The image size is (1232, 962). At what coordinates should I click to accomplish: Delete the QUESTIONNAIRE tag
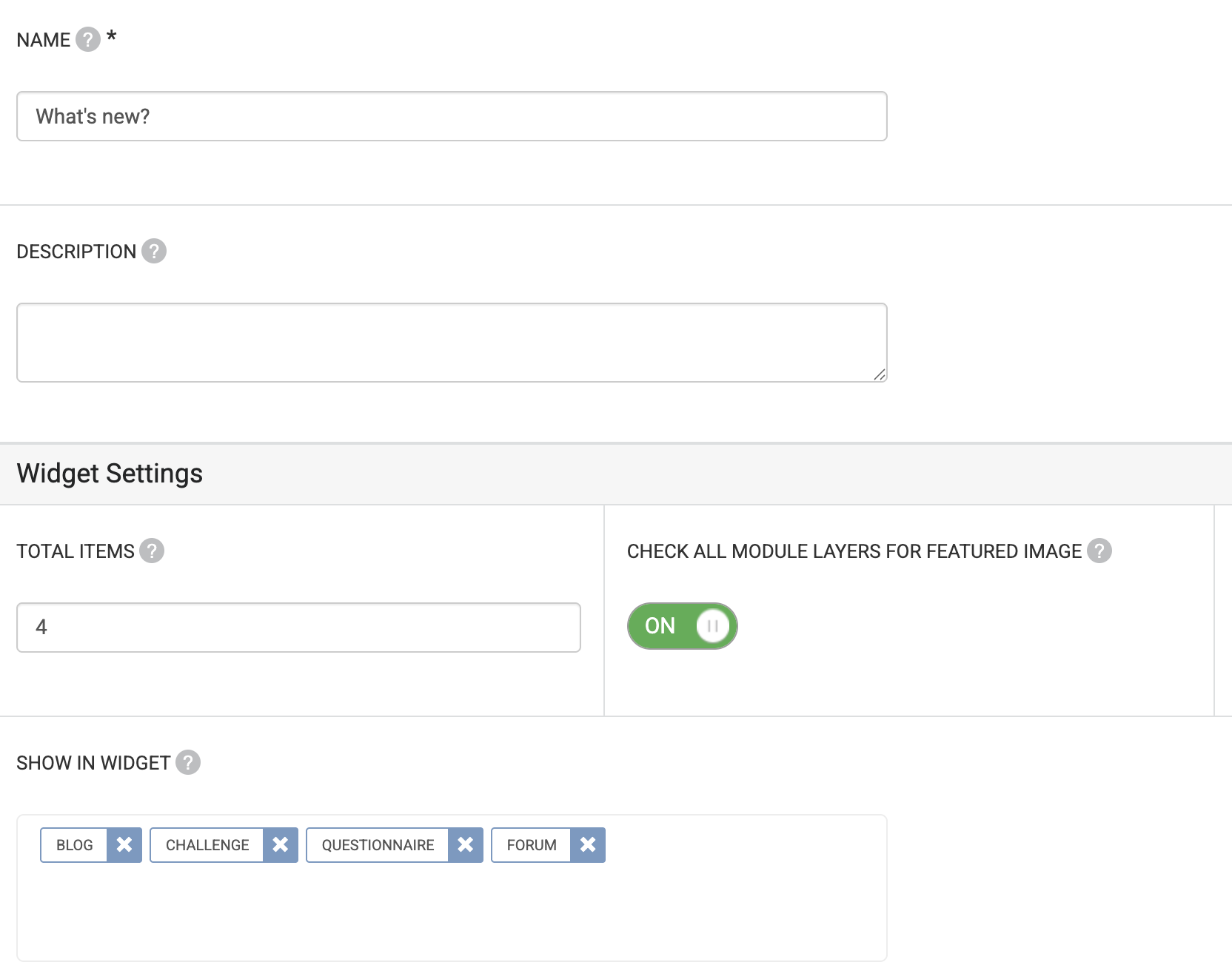pyautogui.click(x=466, y=845)
